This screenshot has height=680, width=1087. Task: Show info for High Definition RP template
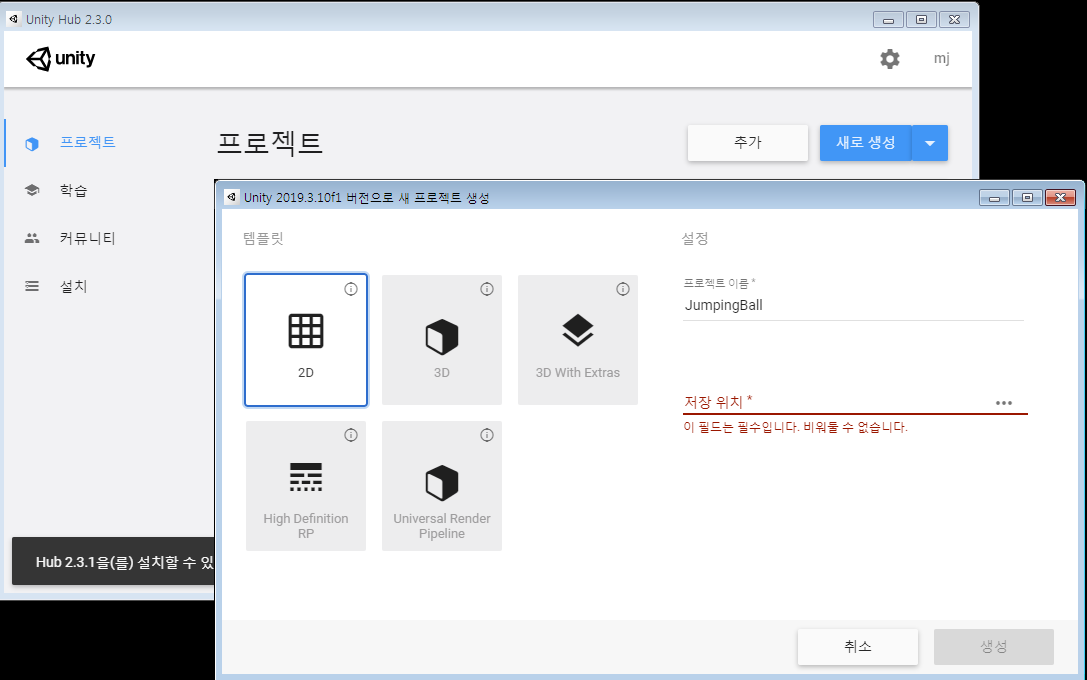[351, 435]
